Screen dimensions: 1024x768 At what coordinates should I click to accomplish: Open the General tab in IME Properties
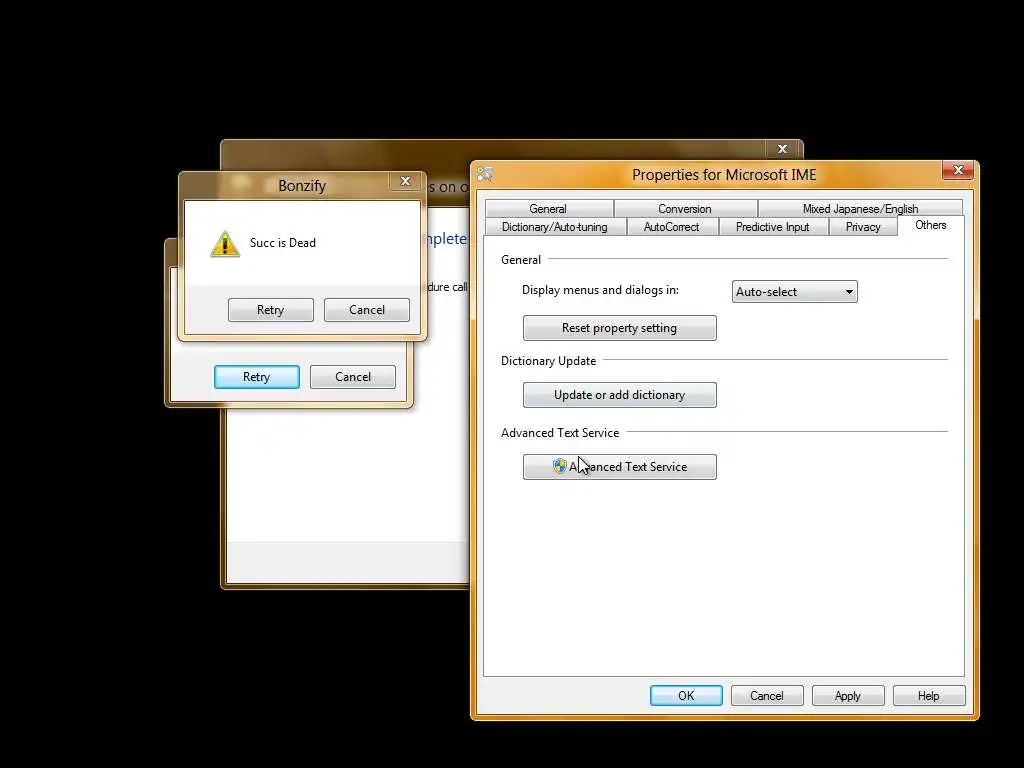tap(549, 208)
